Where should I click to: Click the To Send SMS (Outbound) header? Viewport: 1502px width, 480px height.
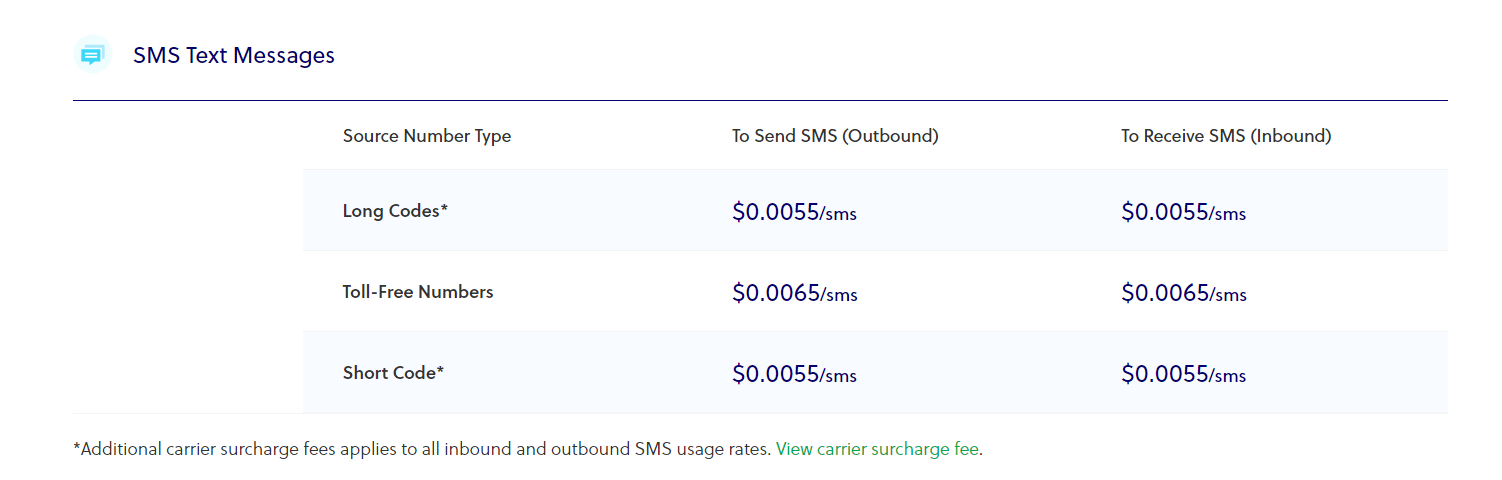(835, 136)
